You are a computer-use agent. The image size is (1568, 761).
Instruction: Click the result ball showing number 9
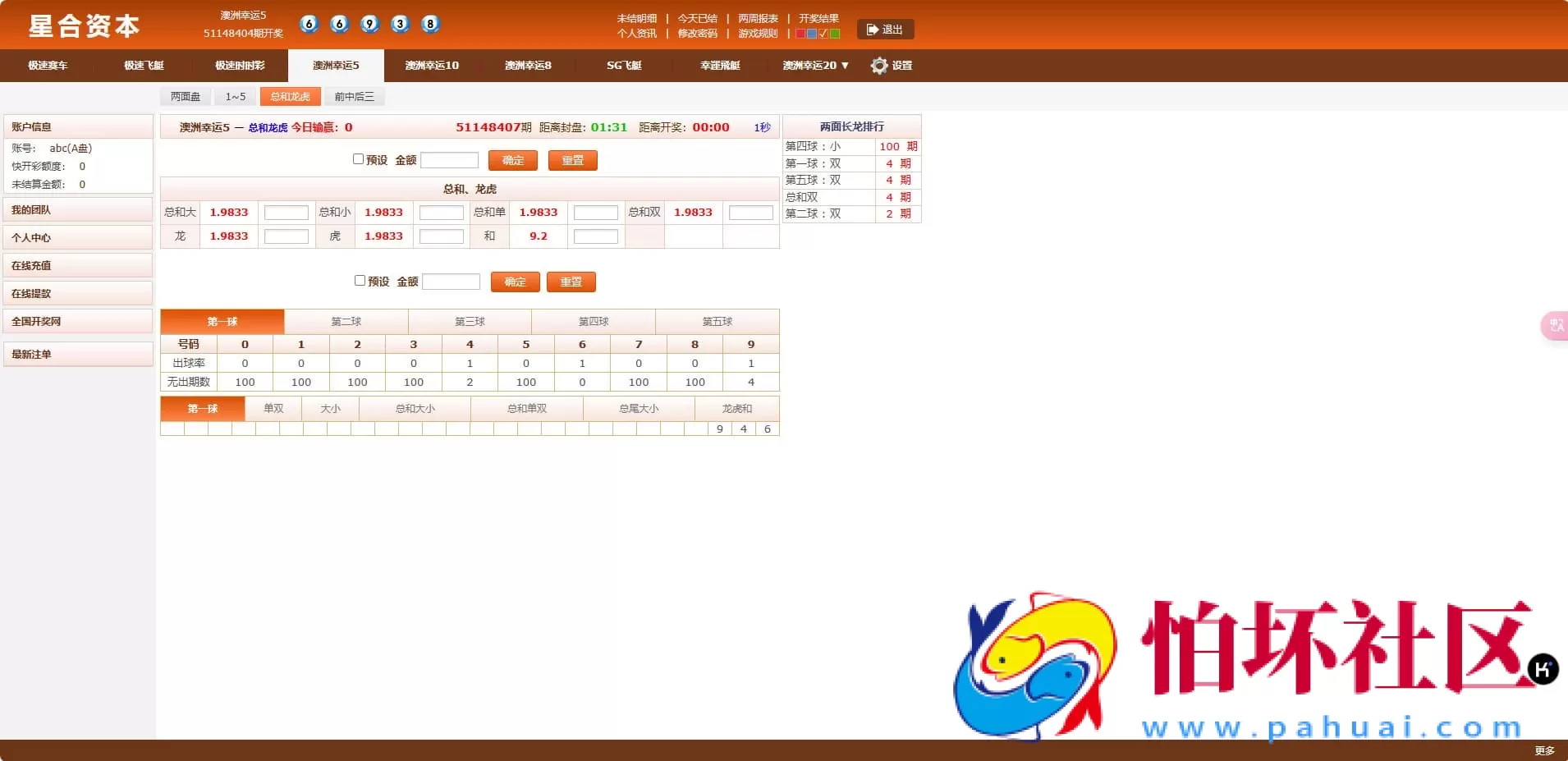pyautogui.click(x=369, y=24)
